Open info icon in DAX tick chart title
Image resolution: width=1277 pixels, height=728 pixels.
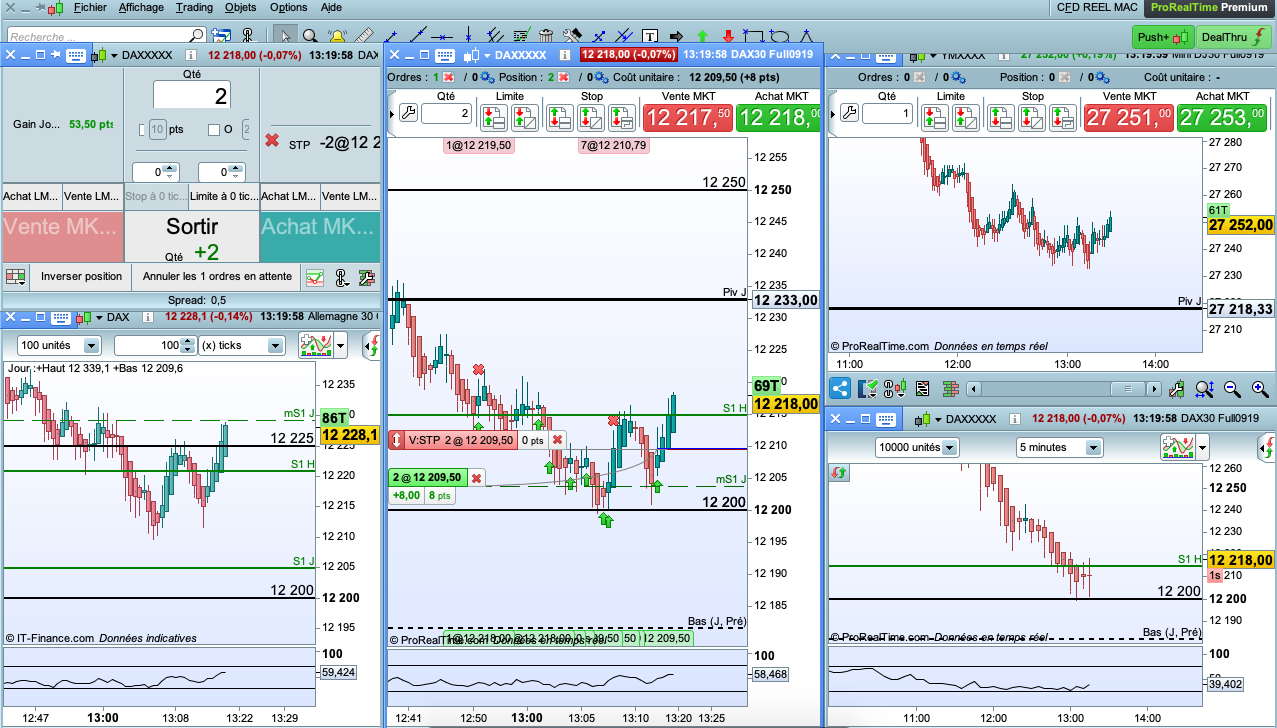pos(148,317)
